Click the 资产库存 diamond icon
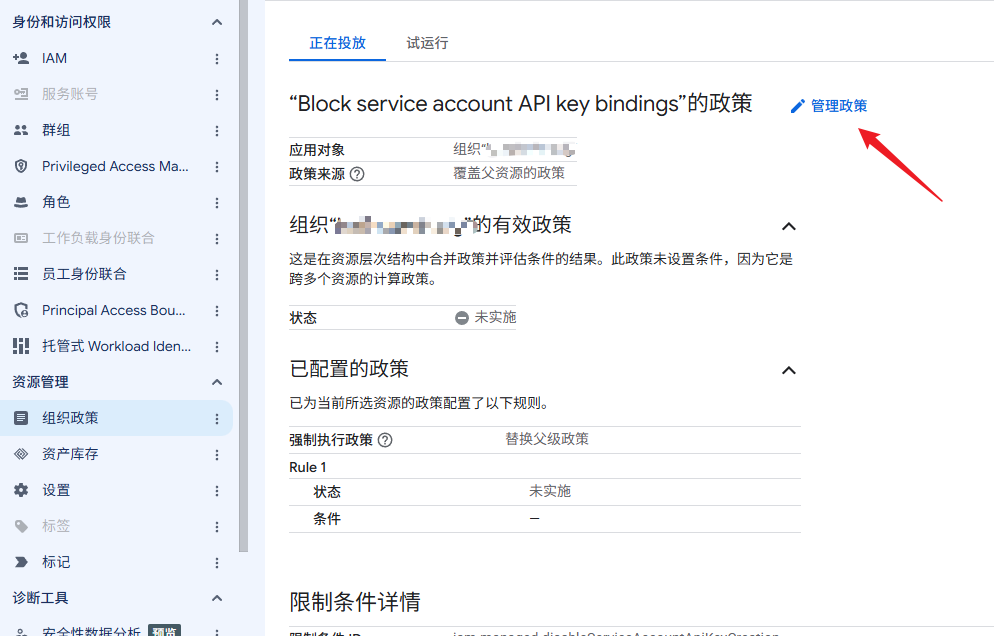 click(21, 454)
